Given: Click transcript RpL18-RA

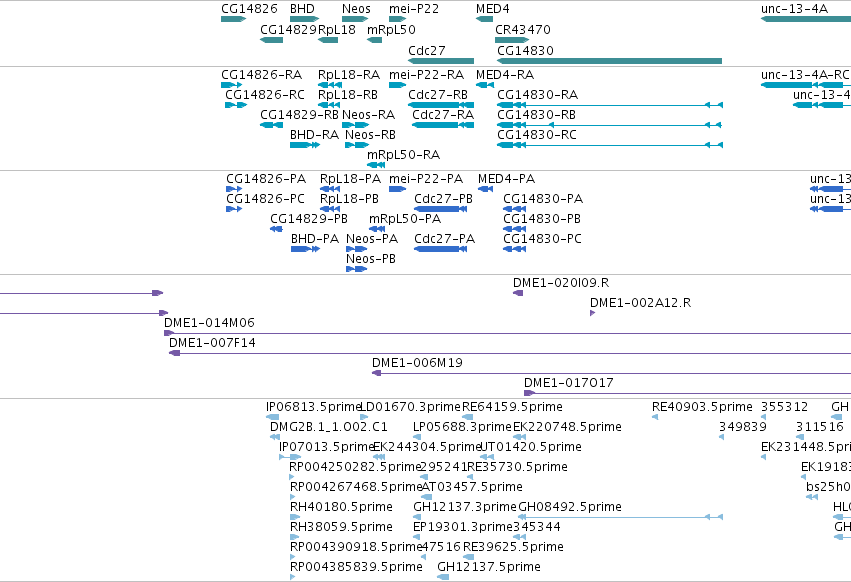Looking at the screenshot, I should pos(330,85).
